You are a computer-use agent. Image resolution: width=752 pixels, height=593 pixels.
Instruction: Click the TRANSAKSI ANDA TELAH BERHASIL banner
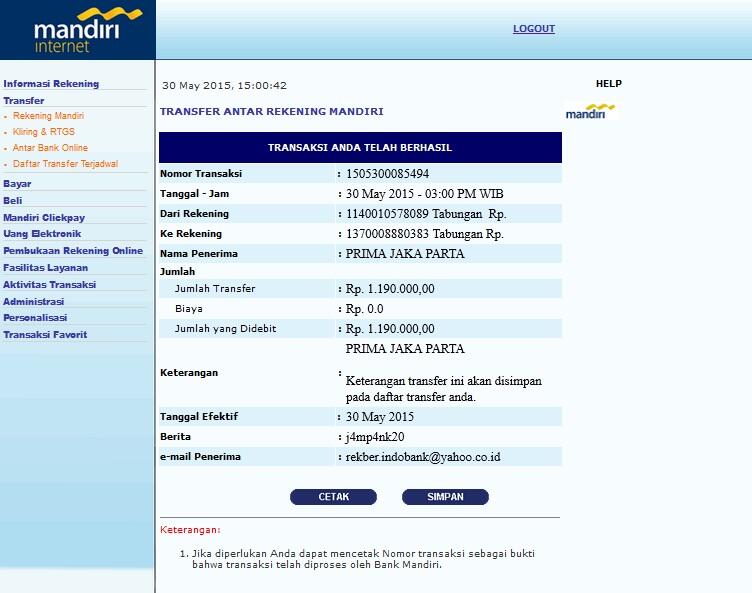pyautogui.click(x=360, y=147)
